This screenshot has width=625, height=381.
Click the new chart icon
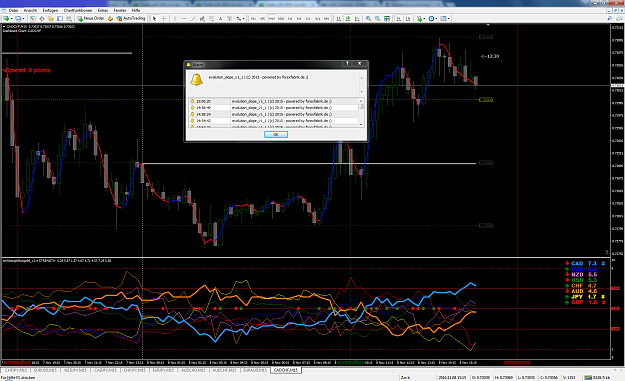6,18
